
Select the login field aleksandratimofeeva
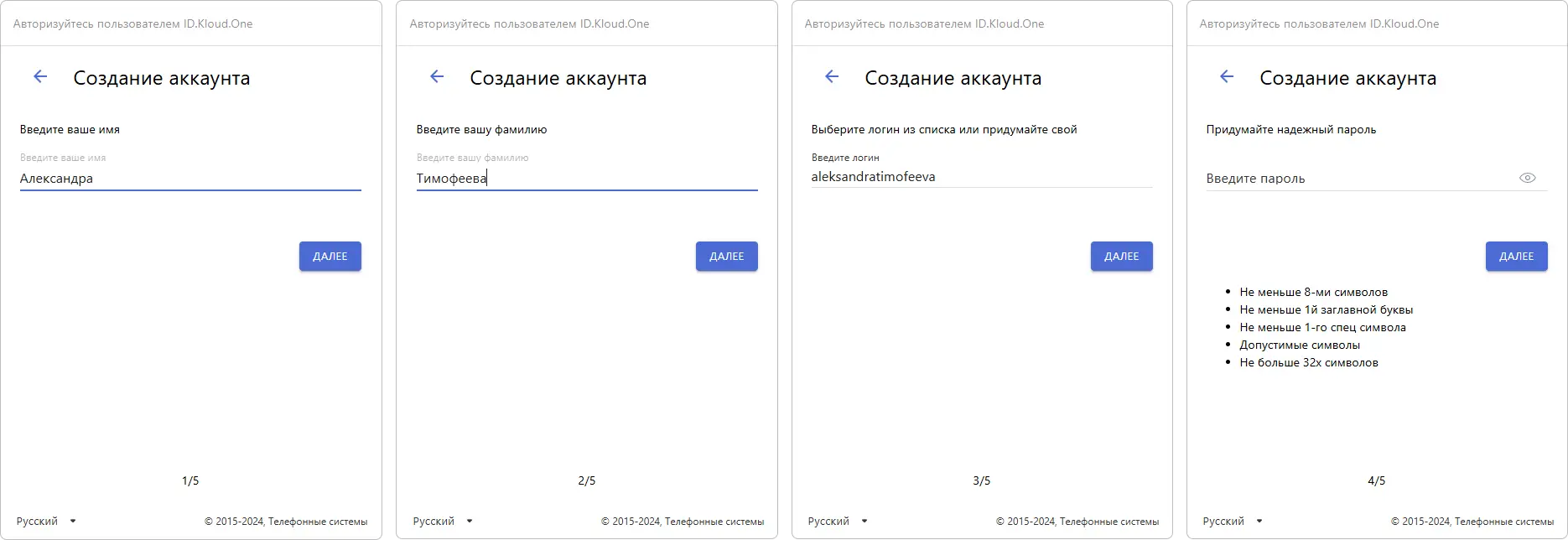[981, 177]
